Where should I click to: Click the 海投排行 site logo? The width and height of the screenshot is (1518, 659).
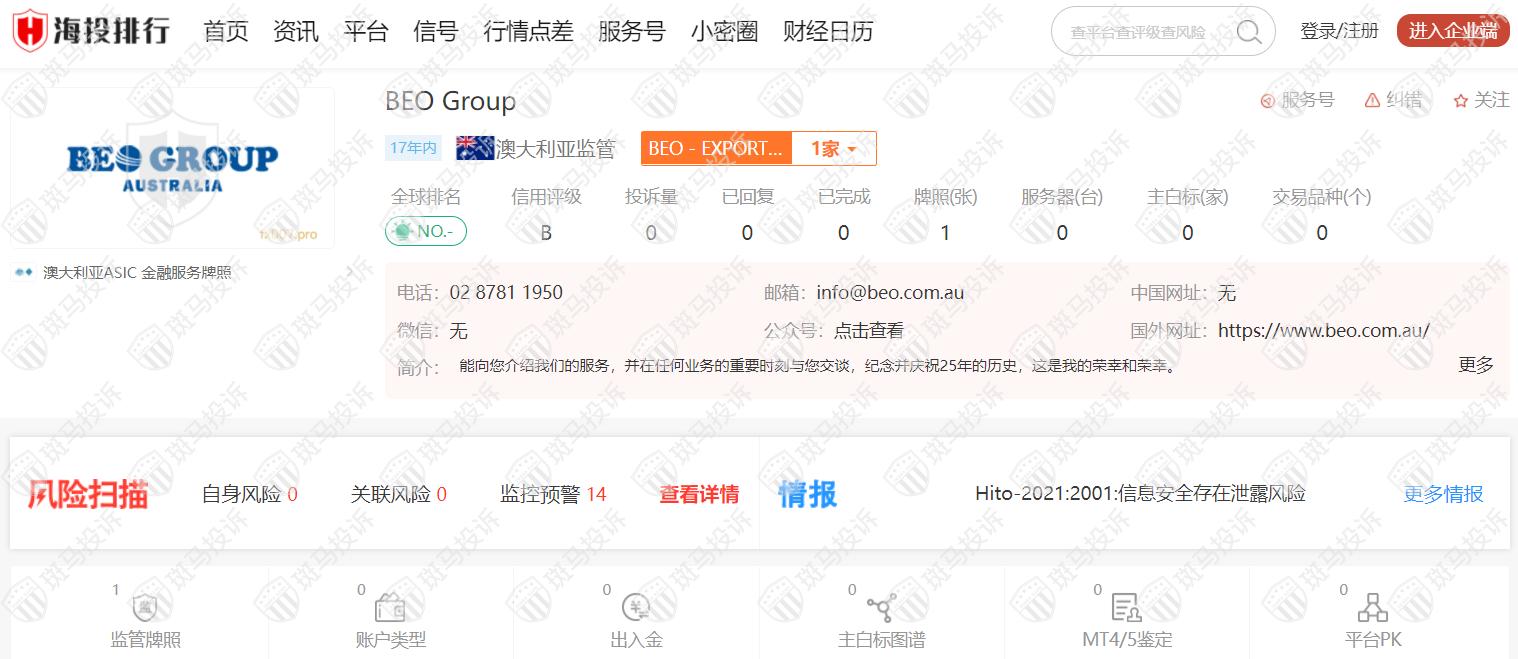(92, 31)
